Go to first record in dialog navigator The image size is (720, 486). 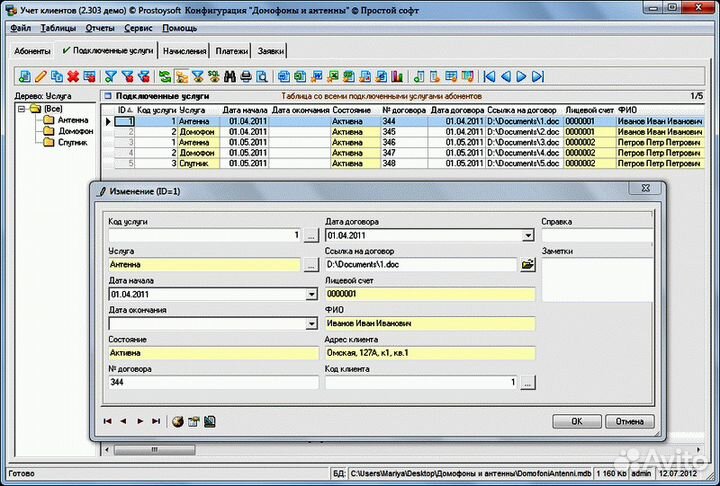(108, 422)
